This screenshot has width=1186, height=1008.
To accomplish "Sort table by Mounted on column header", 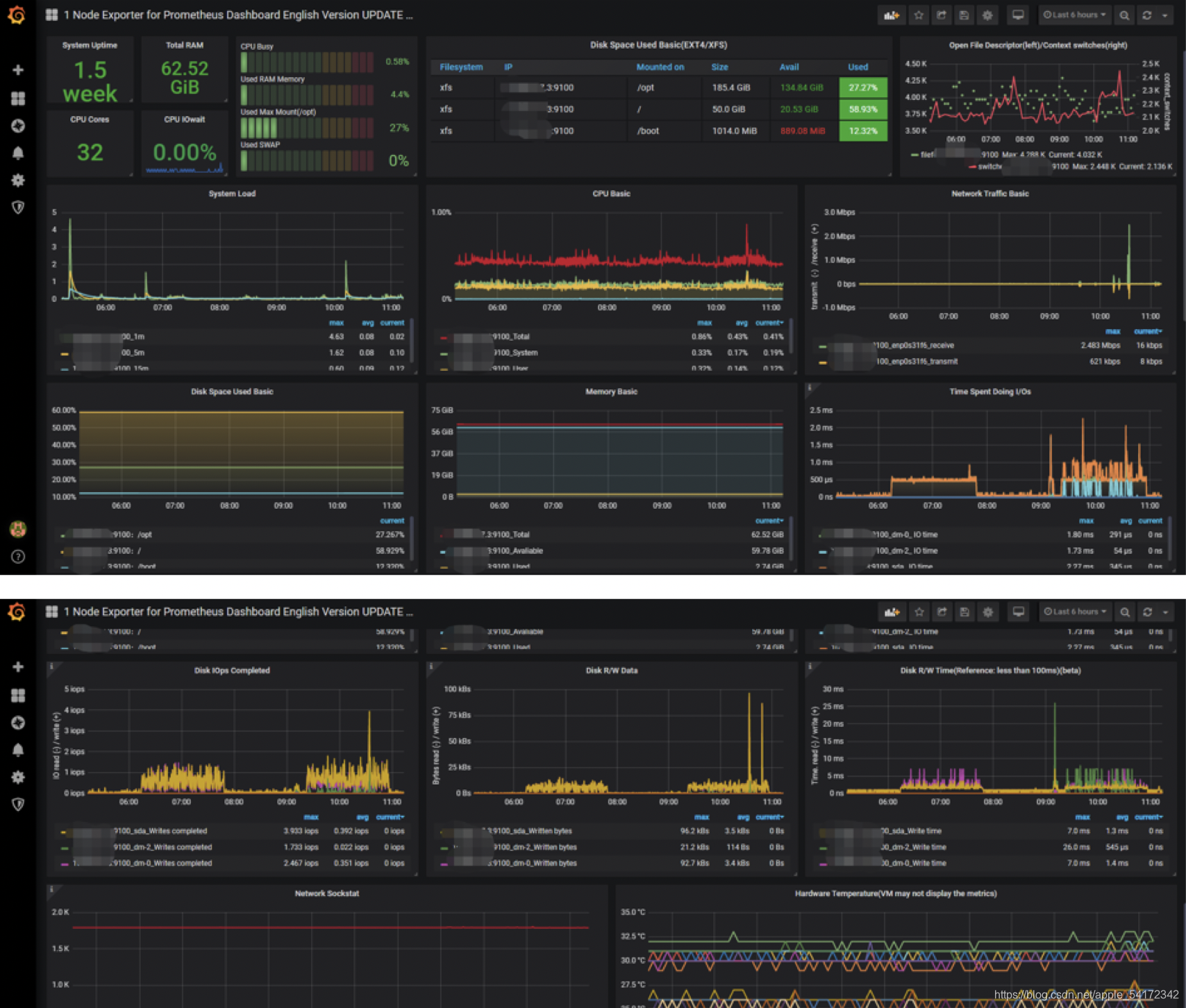I will (x=660, y=67).
